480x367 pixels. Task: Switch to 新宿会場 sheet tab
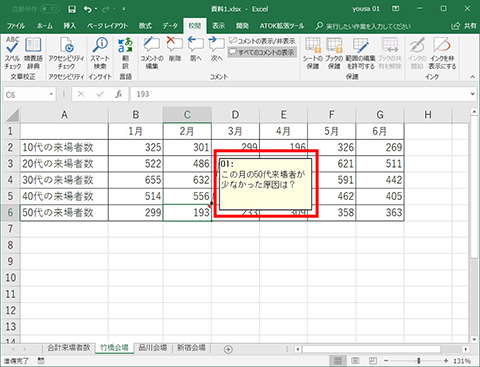191,348
